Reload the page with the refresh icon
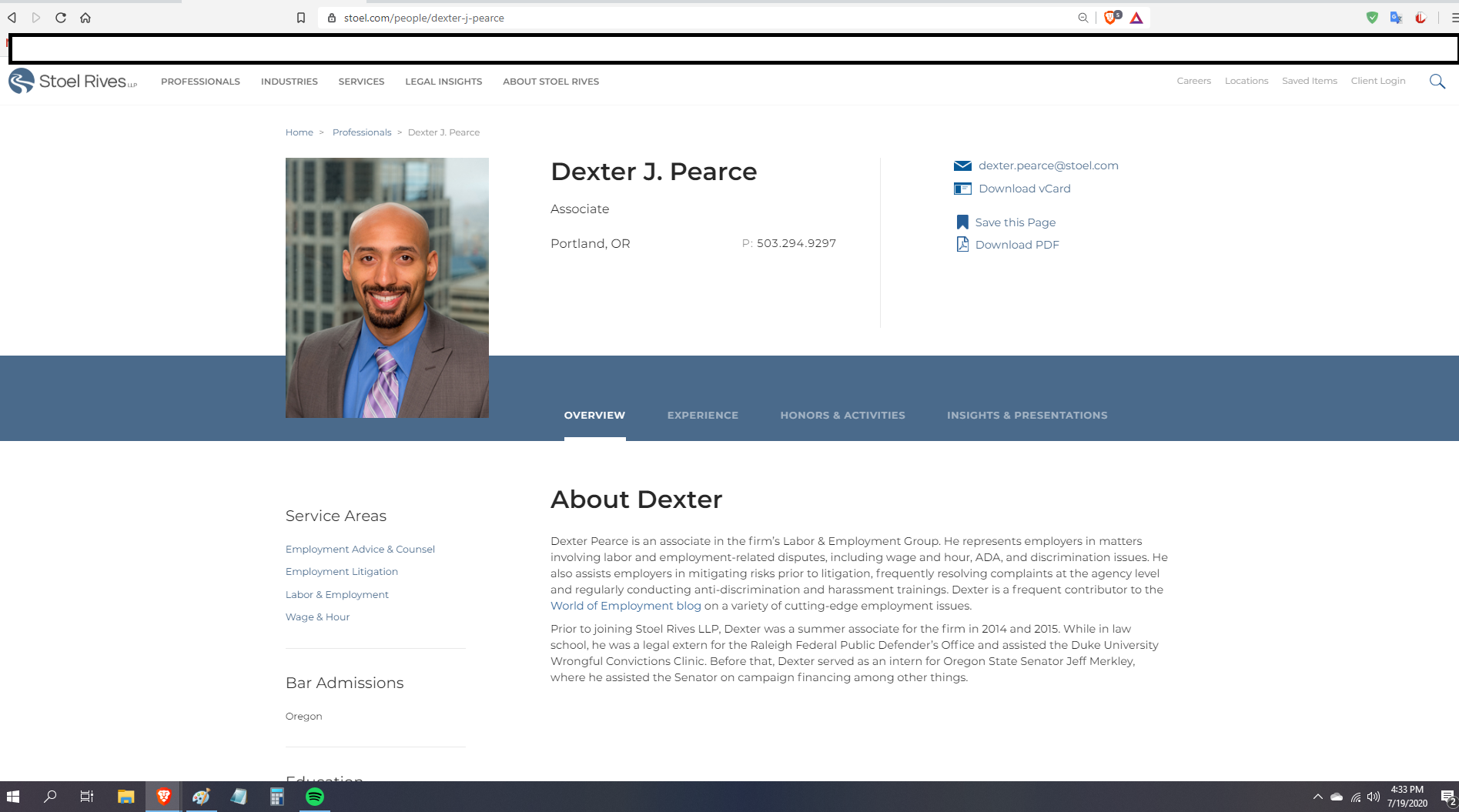Image resolution: width=1459 pixels, height=812 pixels. pyautogui.click(x=61, y=18)
